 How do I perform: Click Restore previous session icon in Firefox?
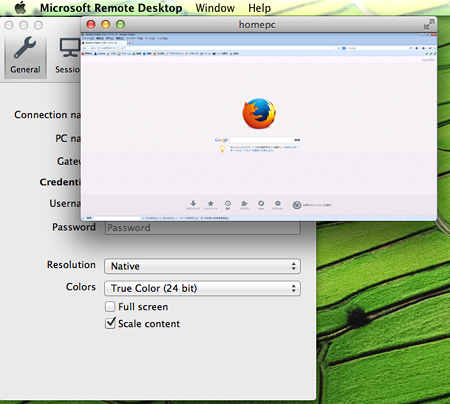click(297, 205)
